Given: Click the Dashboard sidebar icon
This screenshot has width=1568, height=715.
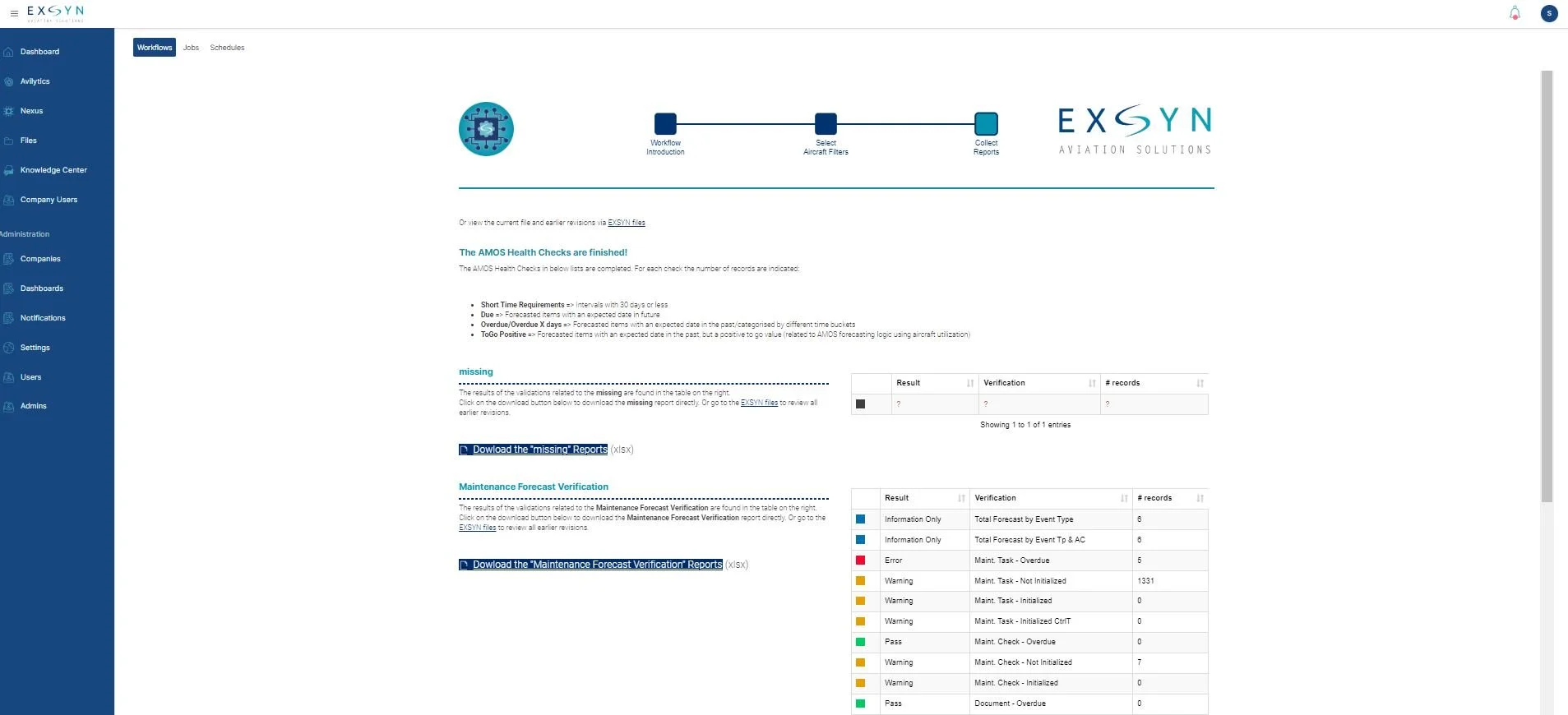Looking at the screenshot, I should tap(8, 52).
